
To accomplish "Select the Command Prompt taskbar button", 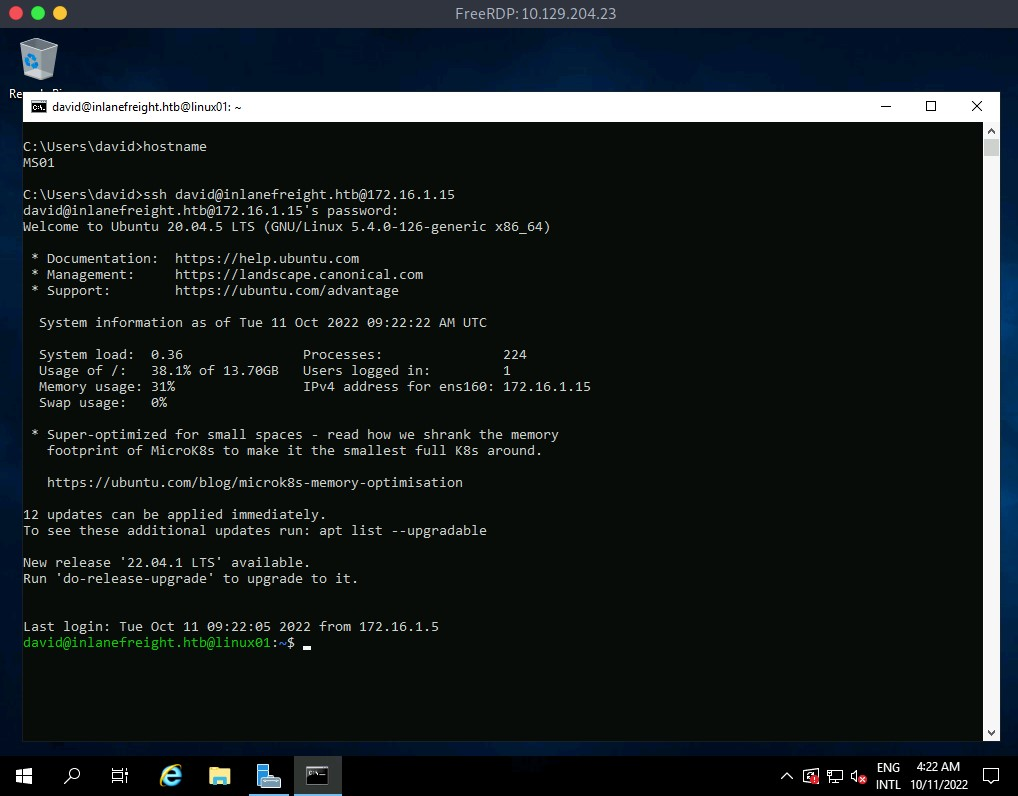I will click(x=317, y=776).
